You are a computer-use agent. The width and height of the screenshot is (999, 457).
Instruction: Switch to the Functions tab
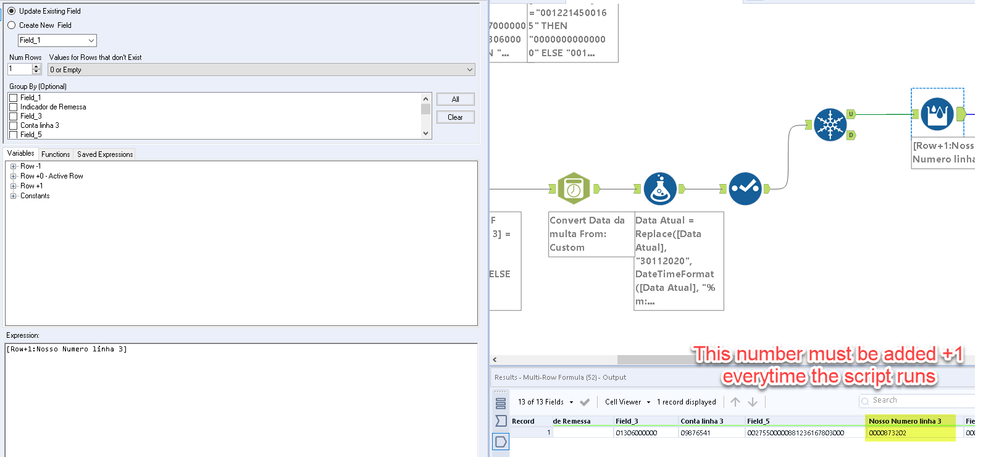[x=56, y=154]
